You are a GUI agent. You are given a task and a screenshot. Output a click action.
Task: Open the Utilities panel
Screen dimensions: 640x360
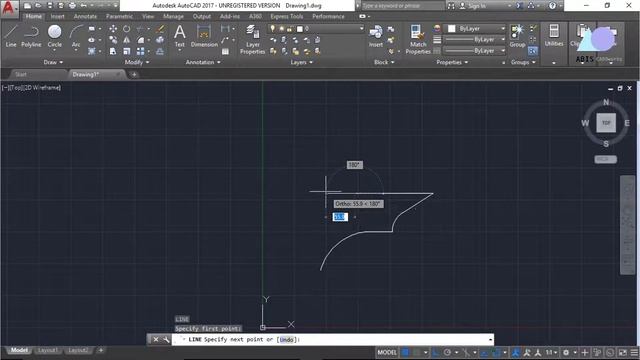click(x=553, y=35)
